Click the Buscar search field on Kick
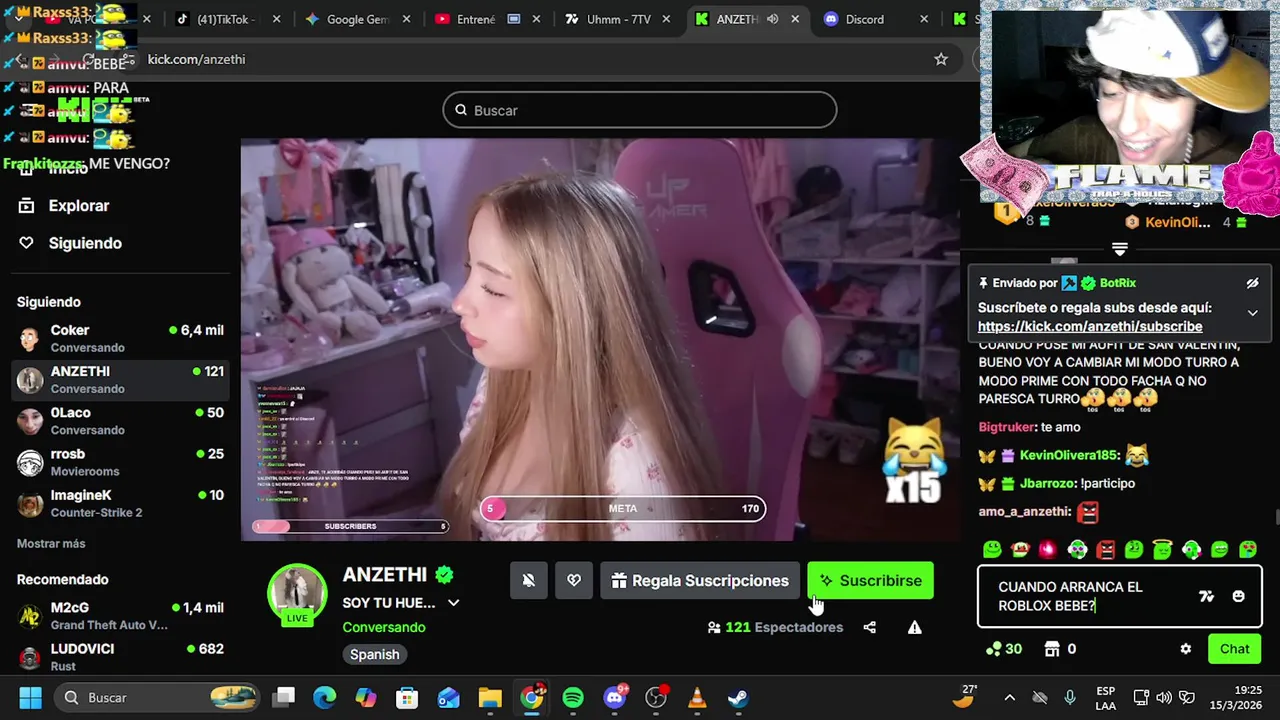Image resolution: width=1280 pixels, height=720 pixels. coord(640,110)
